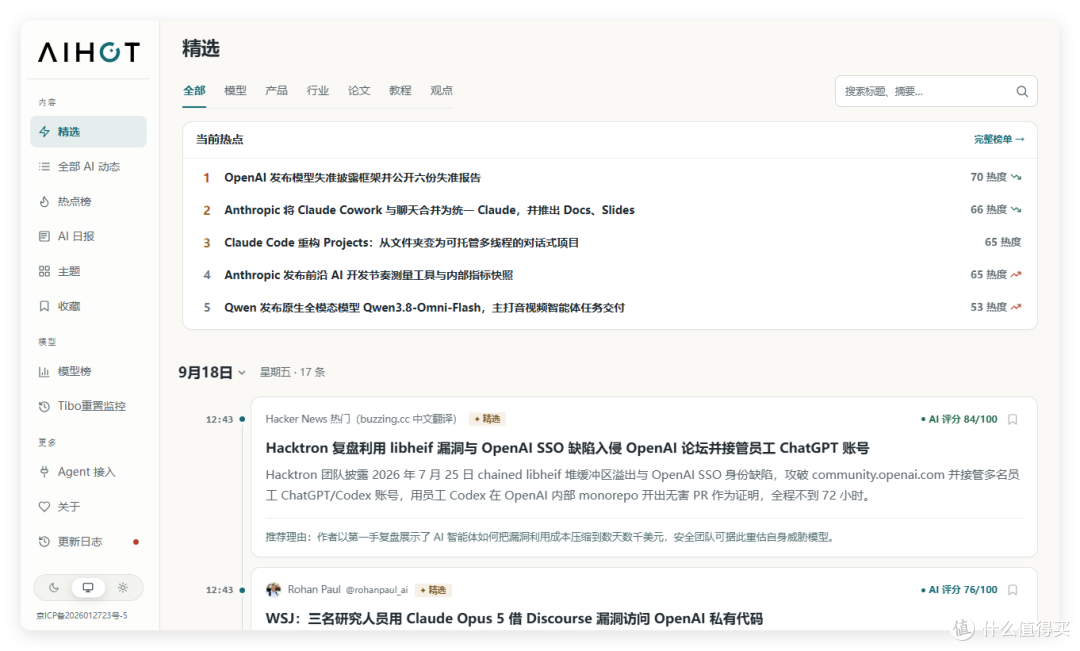Screen dimensions: 1080x651
Task: Click 精选 badge on Hacktron article
Action: point(488,419)
